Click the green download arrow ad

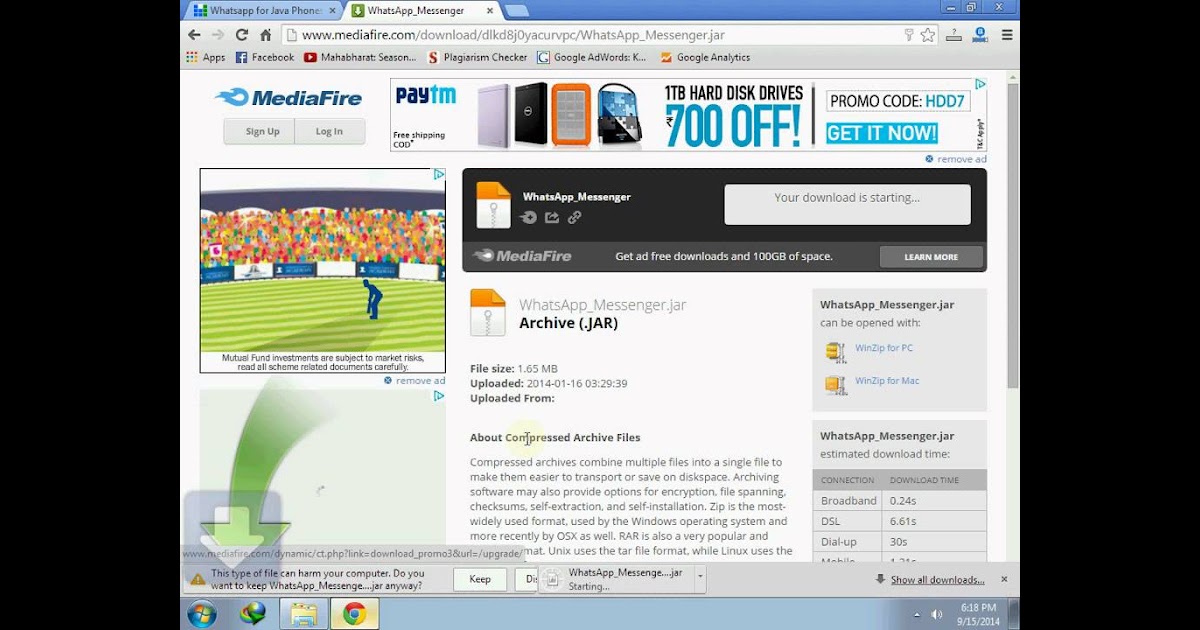tap(322, 475)
